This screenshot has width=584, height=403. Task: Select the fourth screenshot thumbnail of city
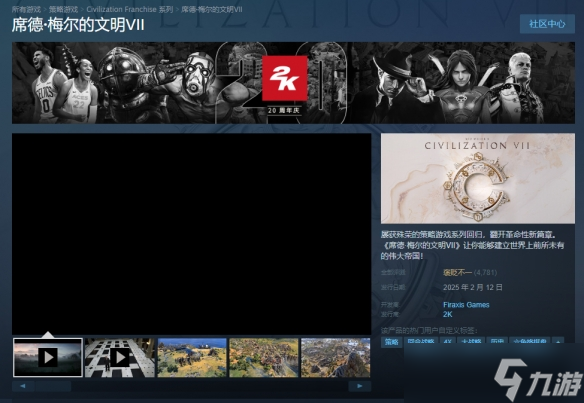tap(264, 358)
